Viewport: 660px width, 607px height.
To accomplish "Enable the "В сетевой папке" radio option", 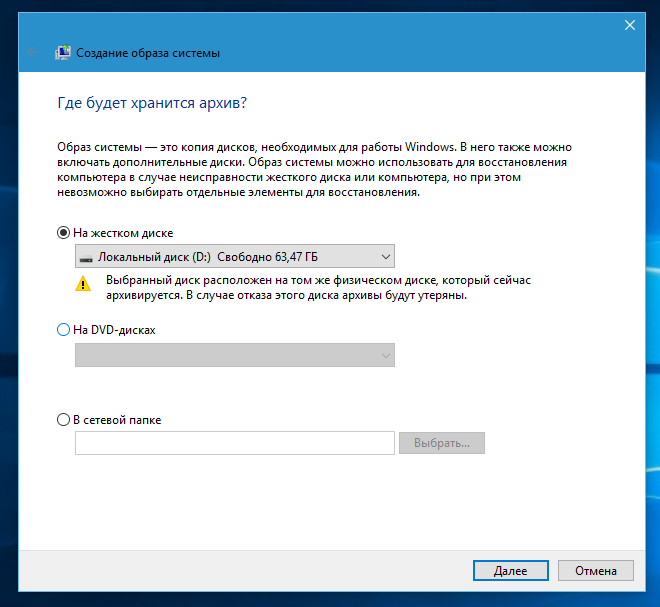I will pos(64,420).
